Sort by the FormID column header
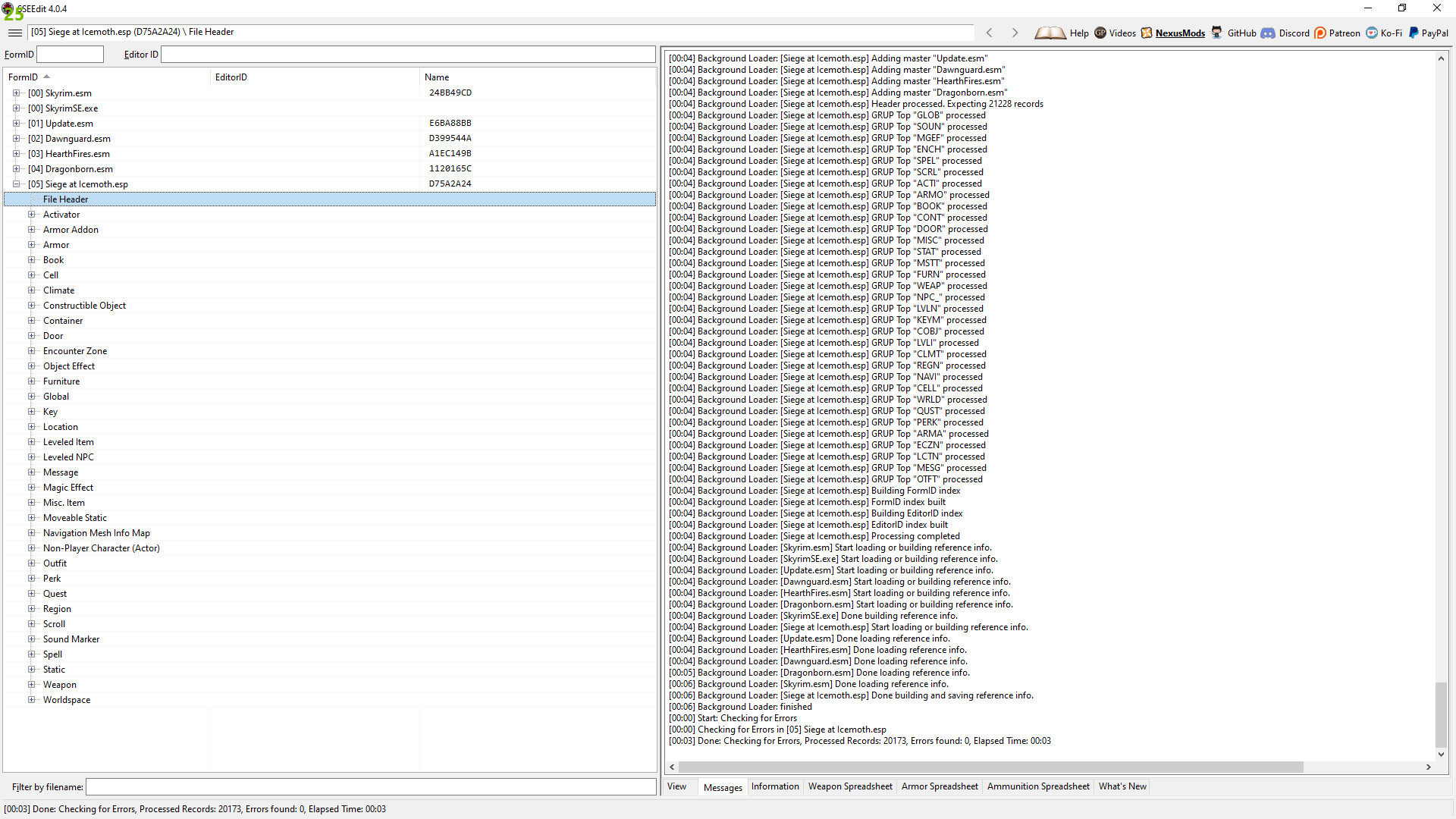Image resolution: width=1456 pixels, height=819 pixels. (x=23, y=77)
